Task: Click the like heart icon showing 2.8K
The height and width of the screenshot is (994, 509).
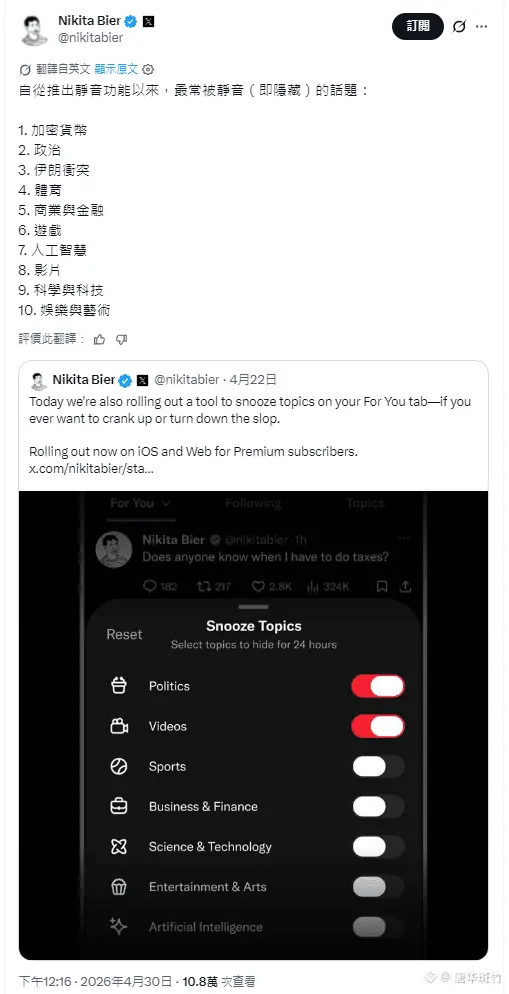Action: (258, 586)
